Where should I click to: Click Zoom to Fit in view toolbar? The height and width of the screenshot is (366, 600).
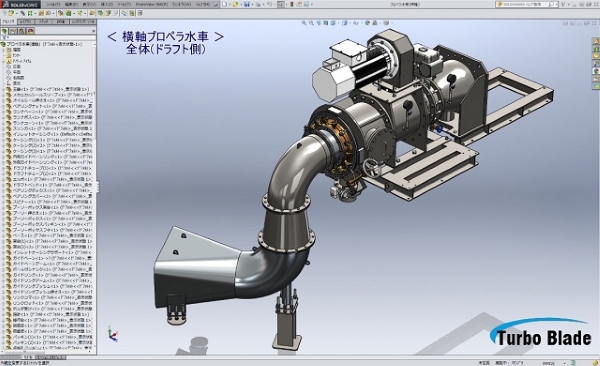(x=304, y=23)
